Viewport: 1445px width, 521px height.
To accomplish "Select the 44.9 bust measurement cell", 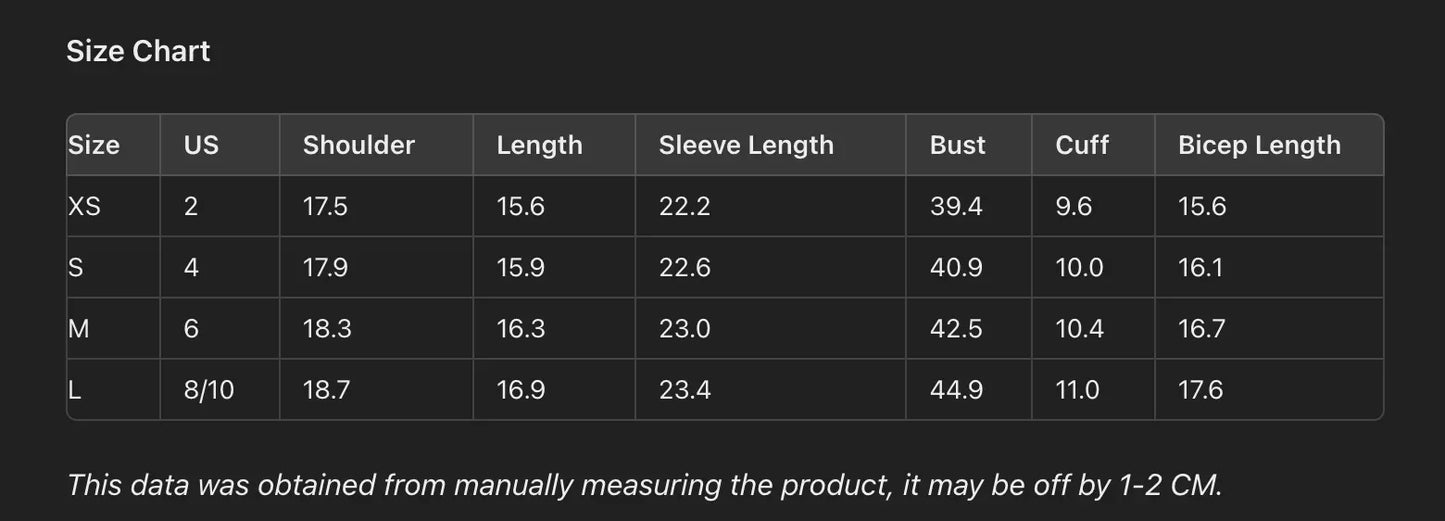I will point(956,390).
